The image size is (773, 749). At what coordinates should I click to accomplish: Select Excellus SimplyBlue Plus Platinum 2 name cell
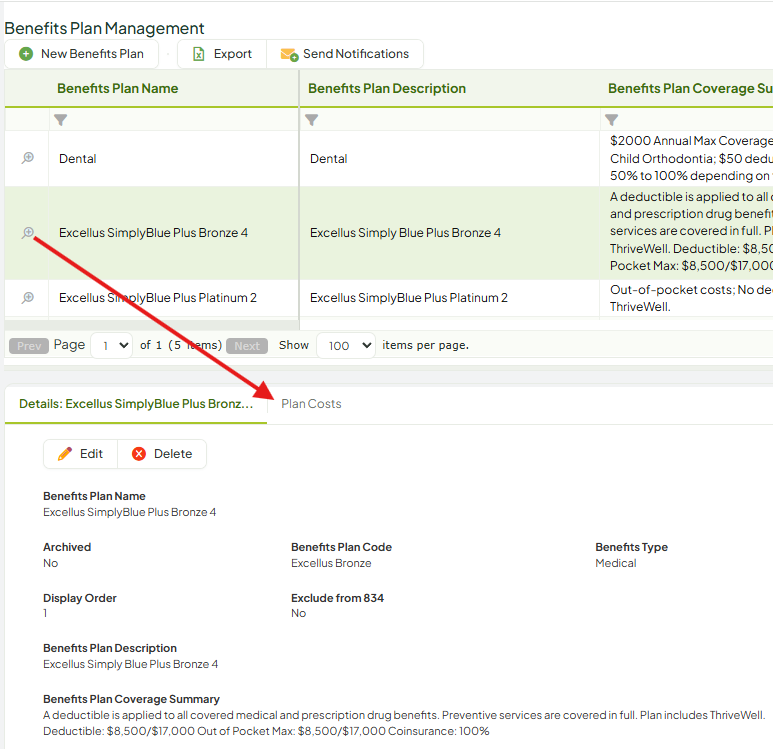[x=174, y=298]
